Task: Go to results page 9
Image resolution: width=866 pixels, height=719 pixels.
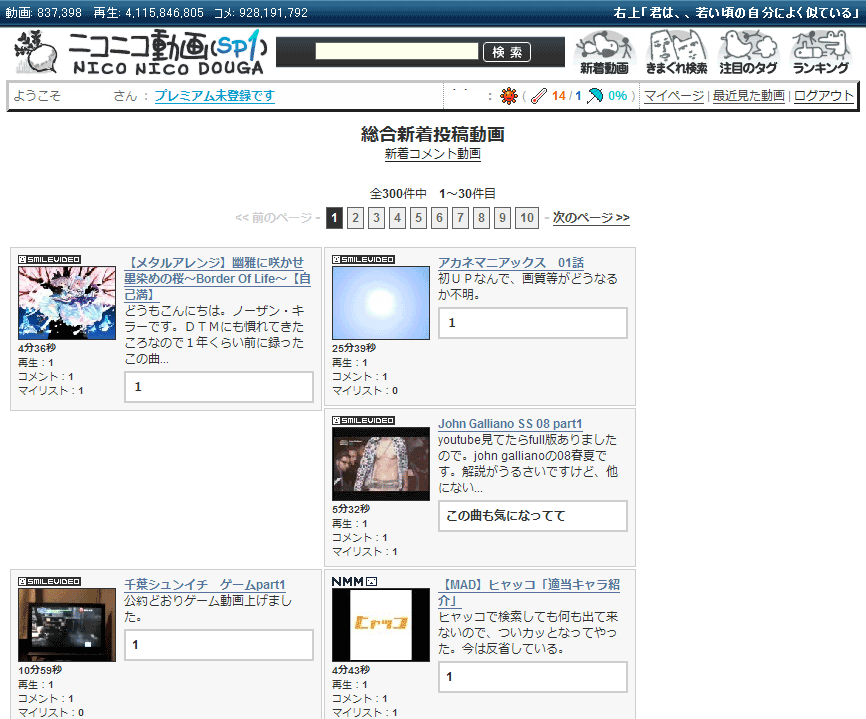Action: (503, 218)
